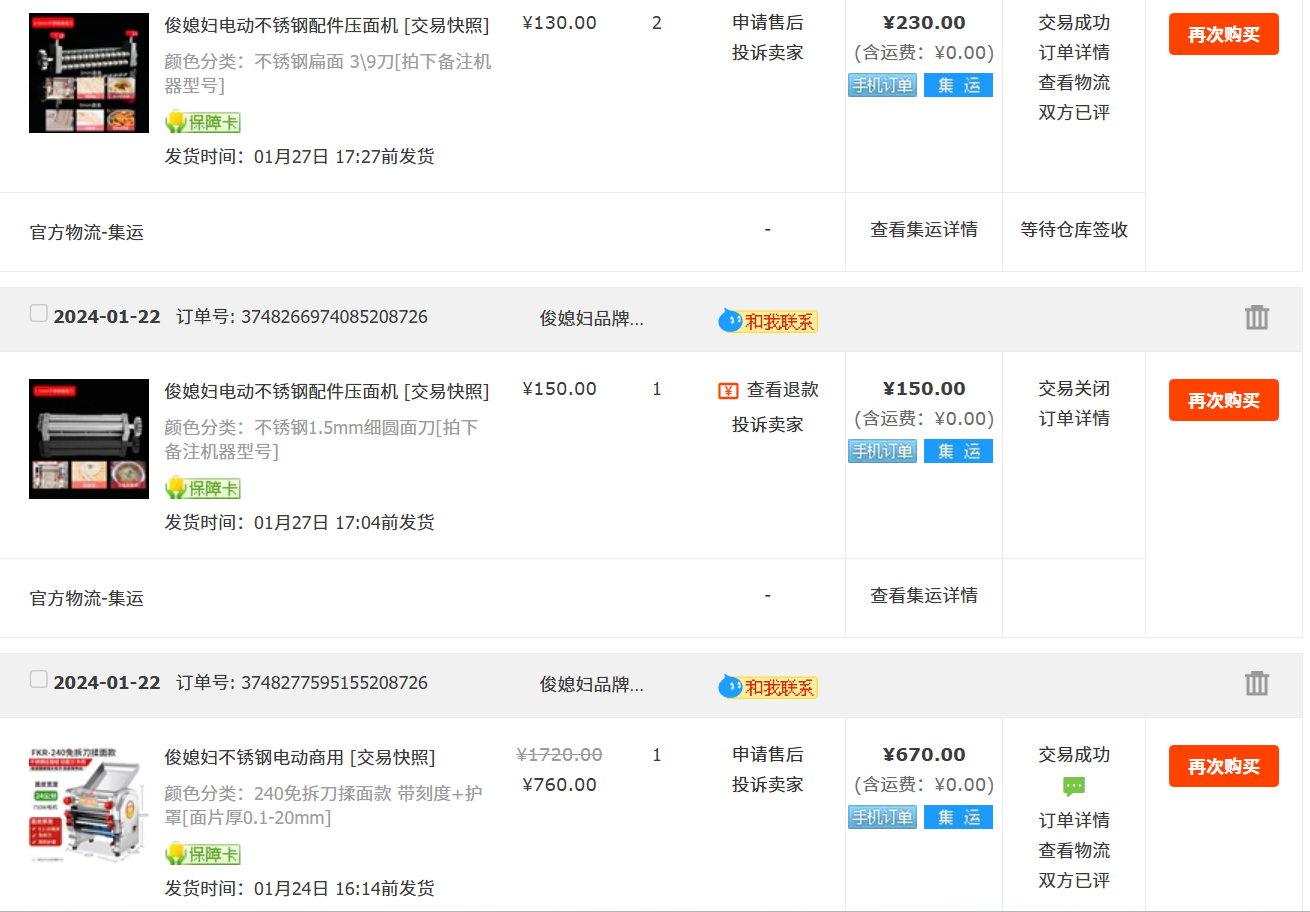
Task: Click 手机订单 badge under ¥150.00 total
Action: click(x=882, y=451)
